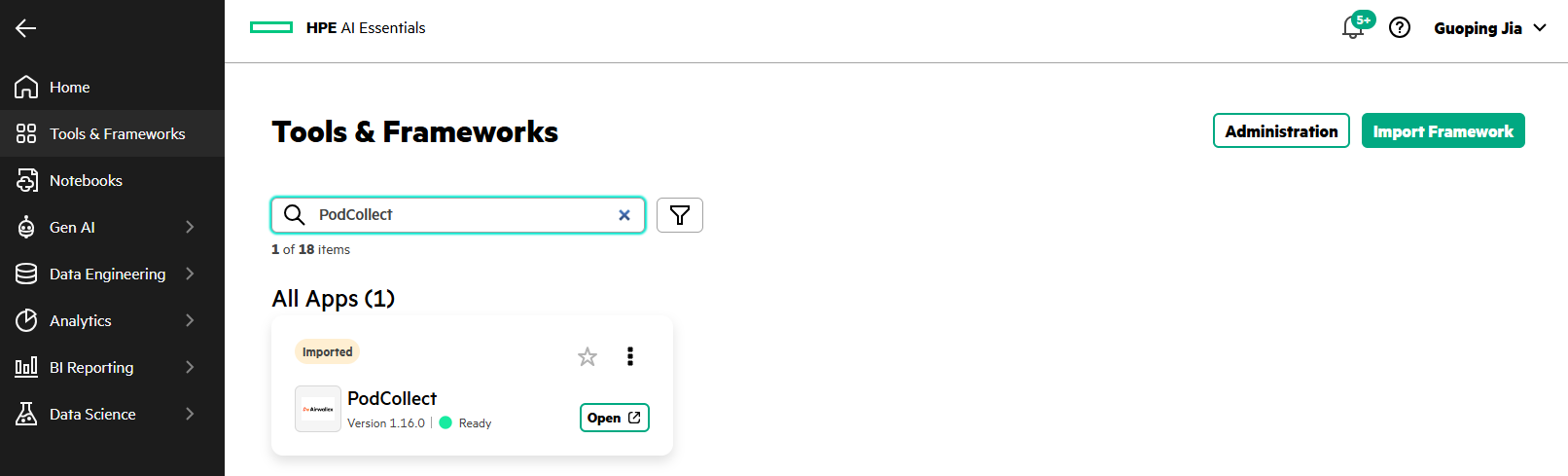
Task: Open the filter funnel icon
Action: 680,215
